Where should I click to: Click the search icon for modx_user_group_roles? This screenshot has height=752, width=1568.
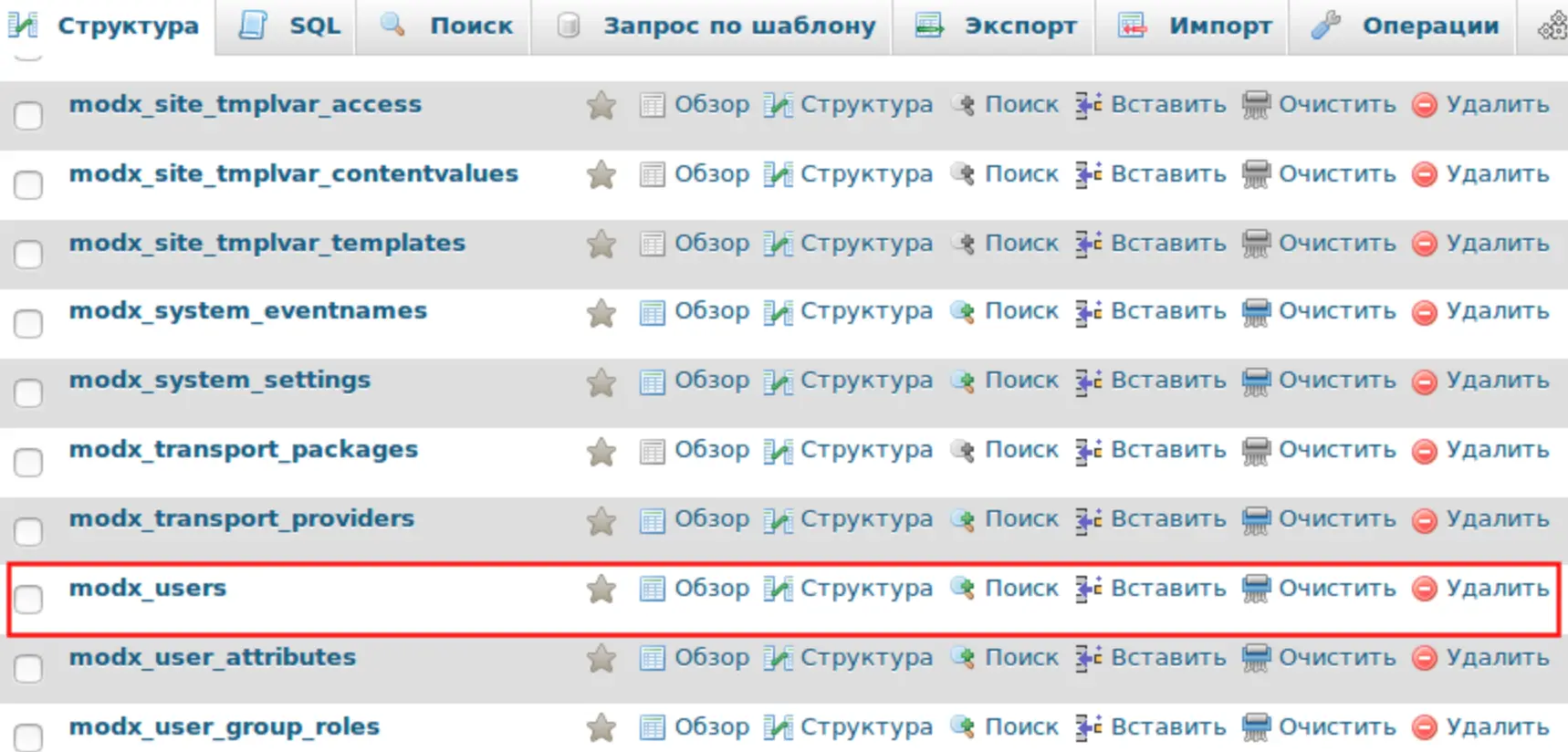963,727
